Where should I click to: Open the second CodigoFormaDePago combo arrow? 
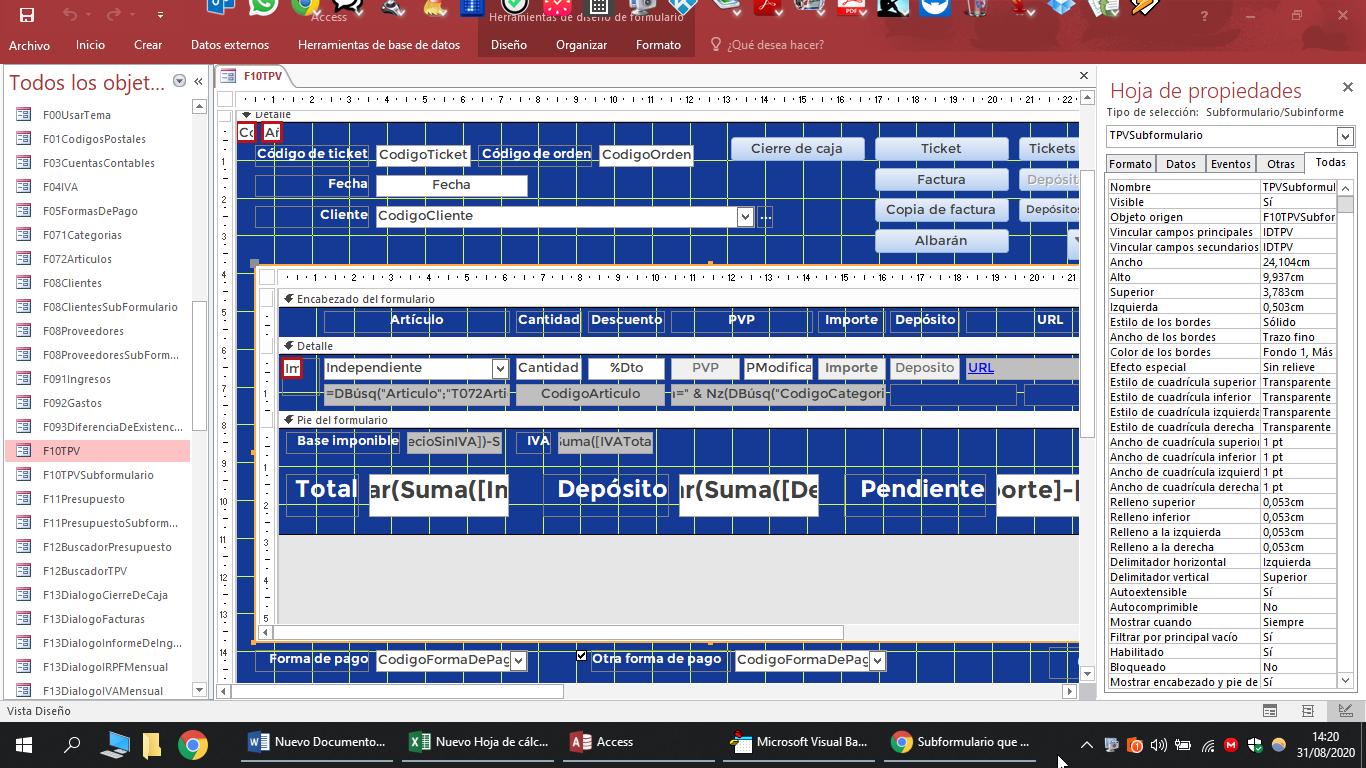877,661
